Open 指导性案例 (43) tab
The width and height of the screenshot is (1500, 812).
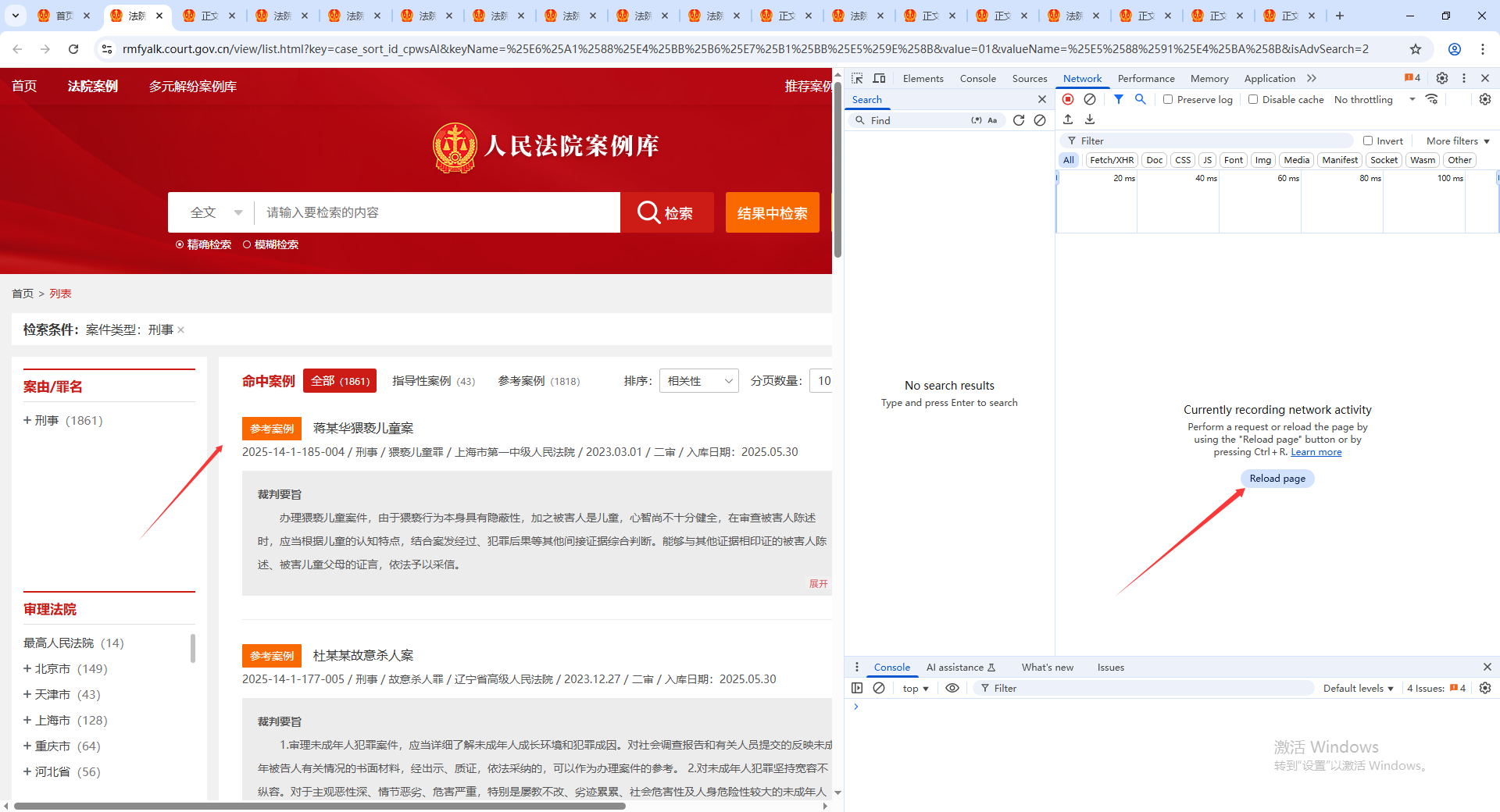[434, 381]
